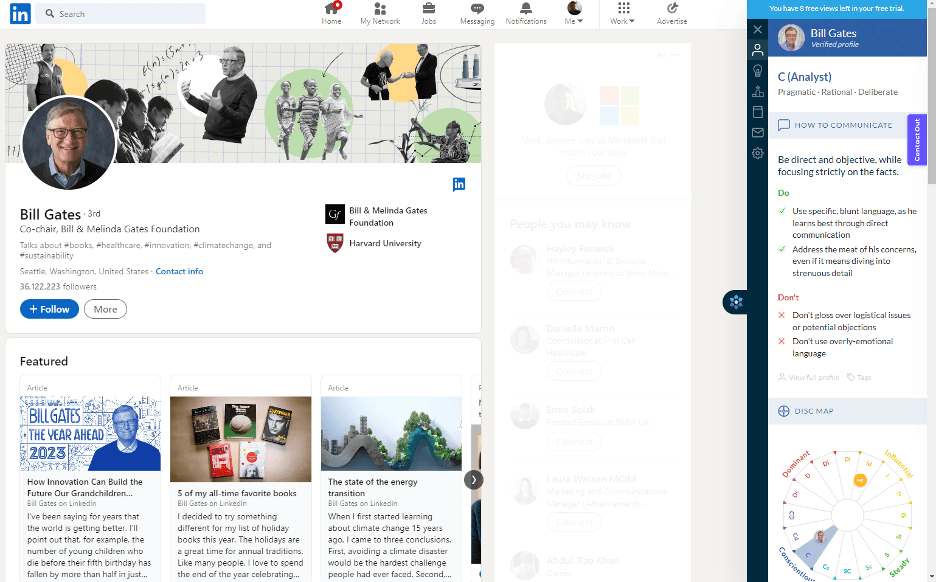The height and width of the screenshot is (582, 936).
Task: Click the window template icon in Crystal sidebar
Action: click(757, 111)
